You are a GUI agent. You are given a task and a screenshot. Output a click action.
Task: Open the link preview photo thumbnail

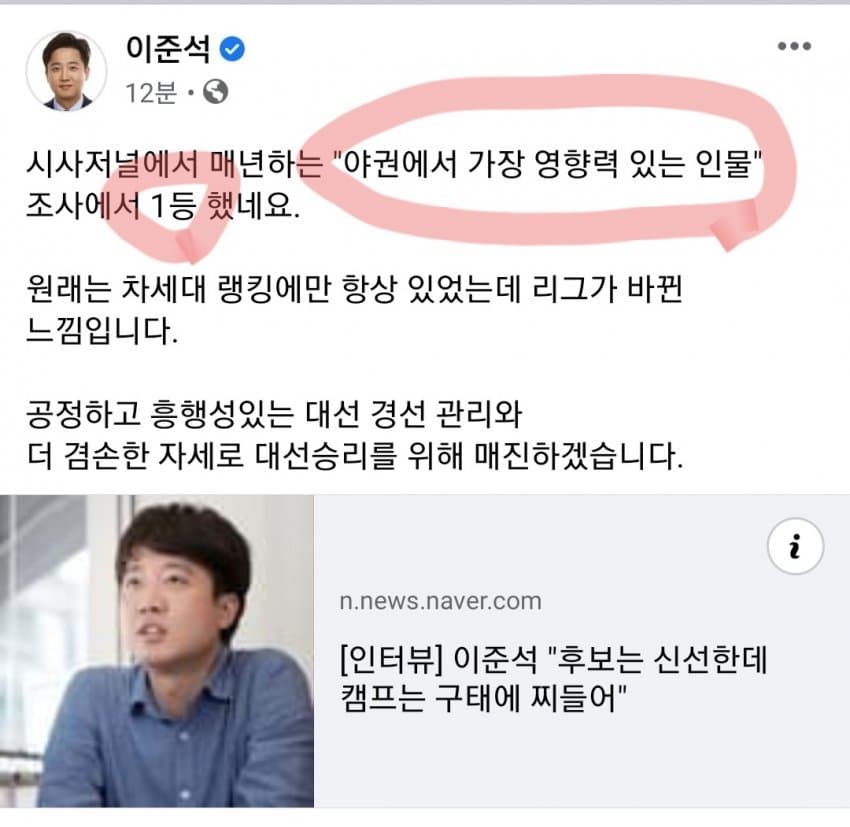[x=157, y=651]
